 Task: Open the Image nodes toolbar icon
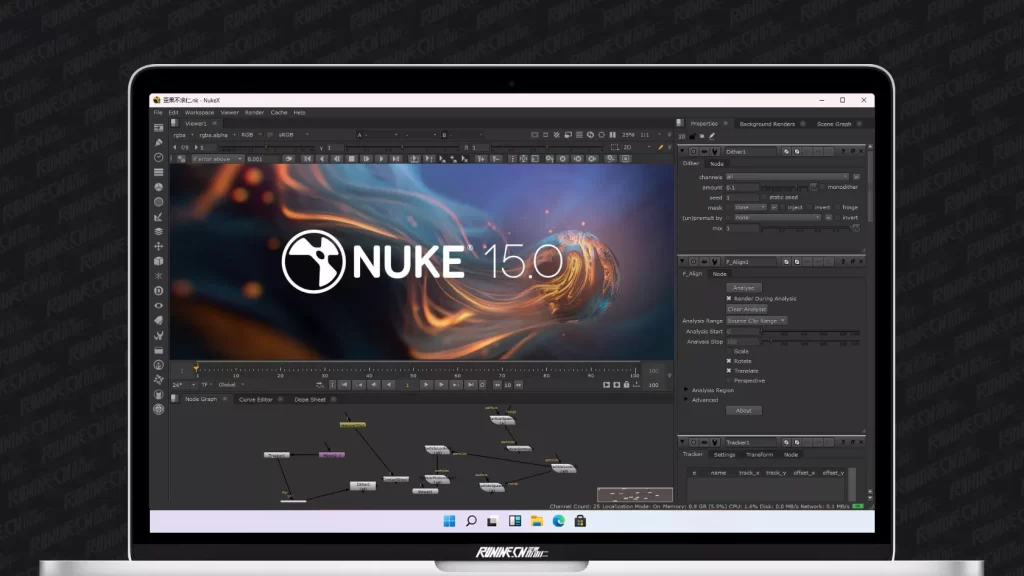158,128
